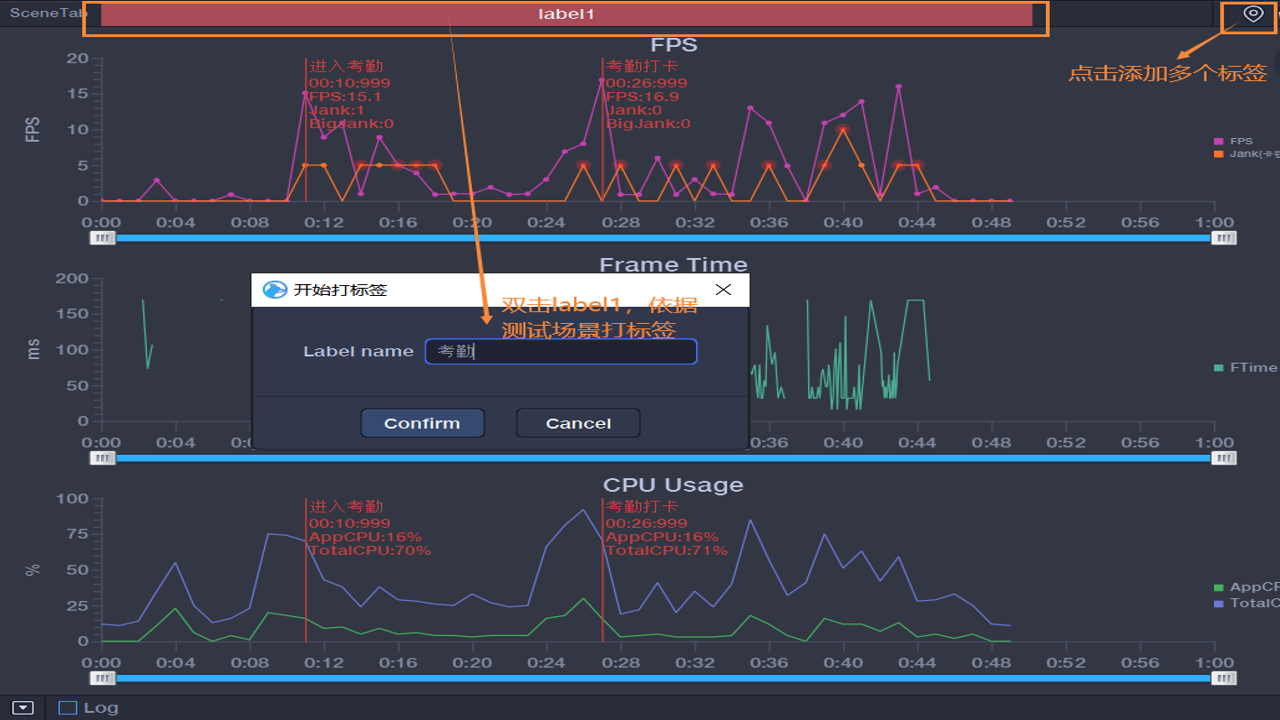Click Frame Time left range slider handle
This screenshot has height=720, width=1280.
(102, 458)
